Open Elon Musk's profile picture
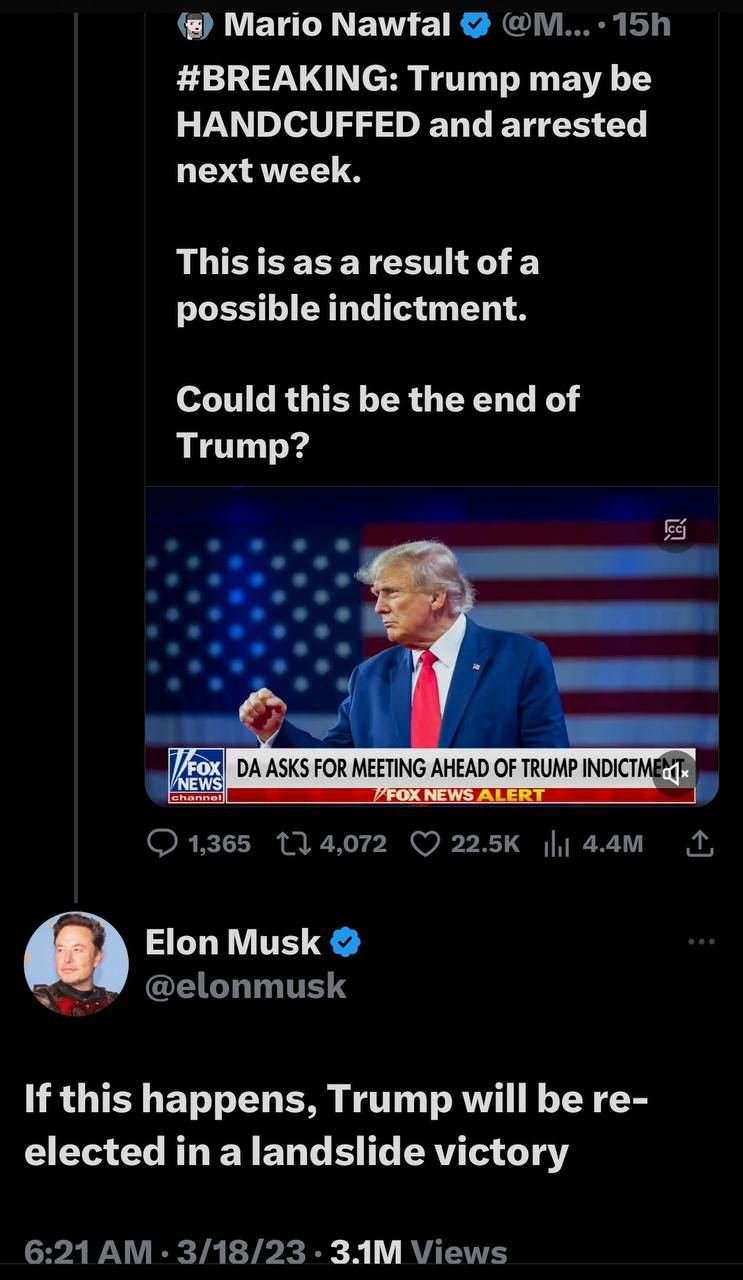The image size is (743, 1280). click(x=76, y=963)
